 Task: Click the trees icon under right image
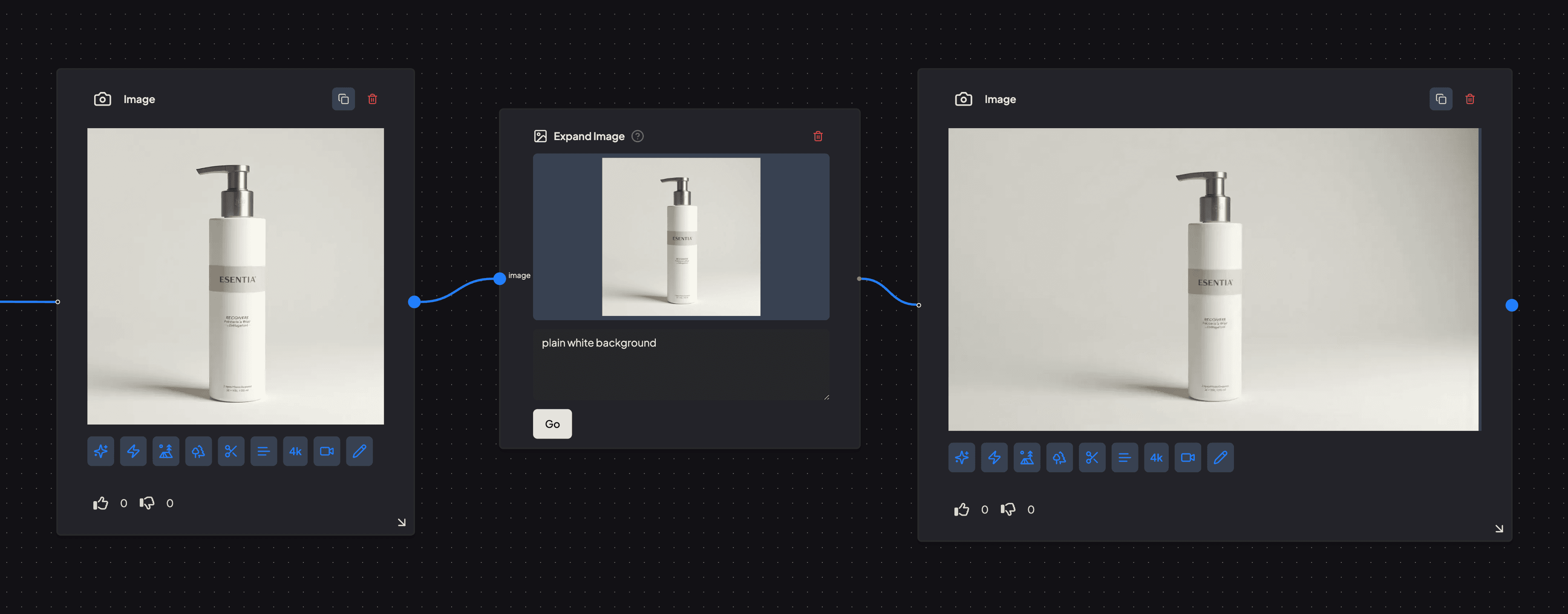(1059, 458)
